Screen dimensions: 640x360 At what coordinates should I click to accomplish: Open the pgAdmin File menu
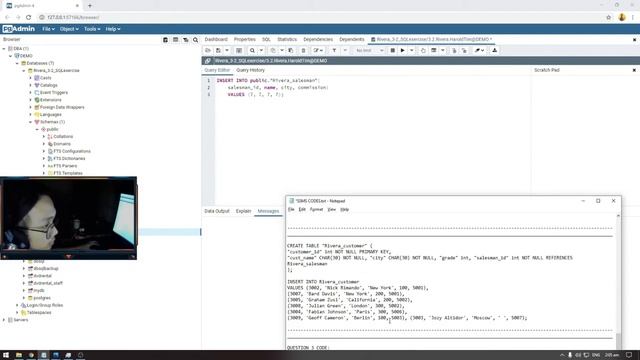pos(48,29)
